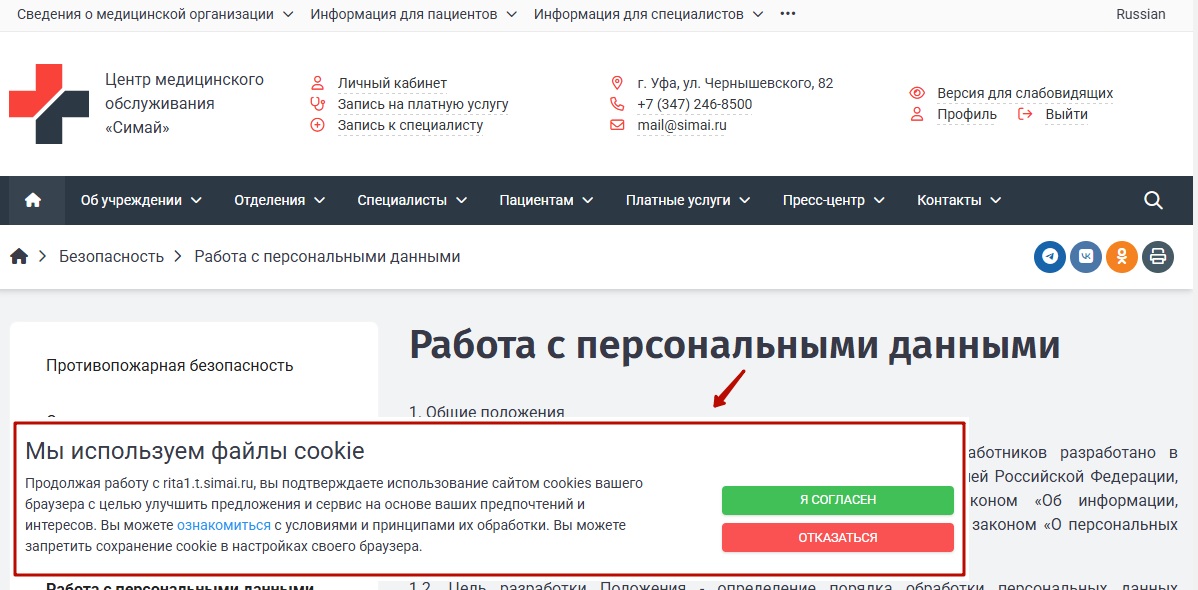Accept cookies with 'Я согласен' button
This screenshot has height=590, width=1198.
[x=837, y=500]
